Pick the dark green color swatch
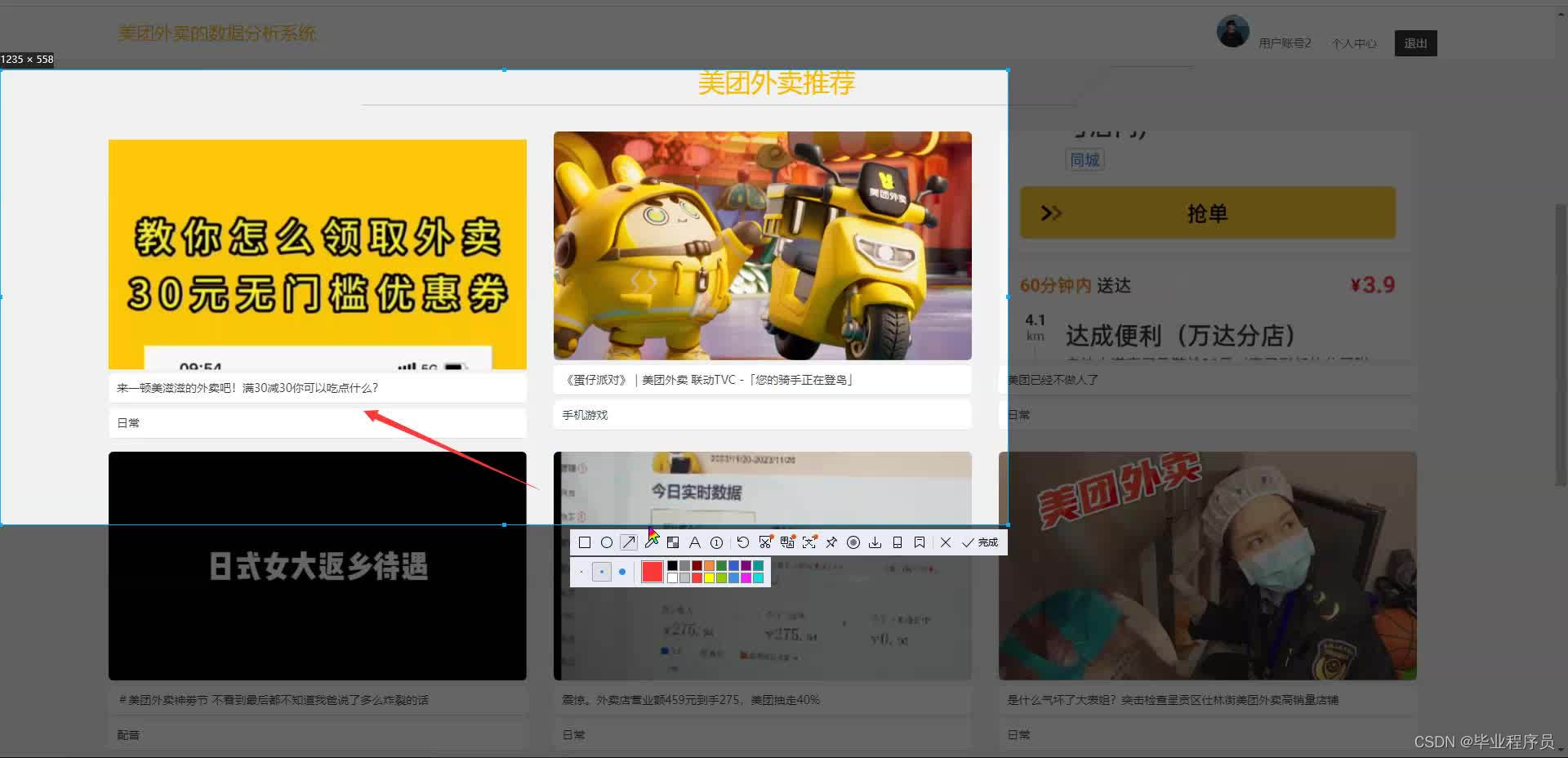The width and height of the screenshot is (1568, 758). tap(721, 565)
